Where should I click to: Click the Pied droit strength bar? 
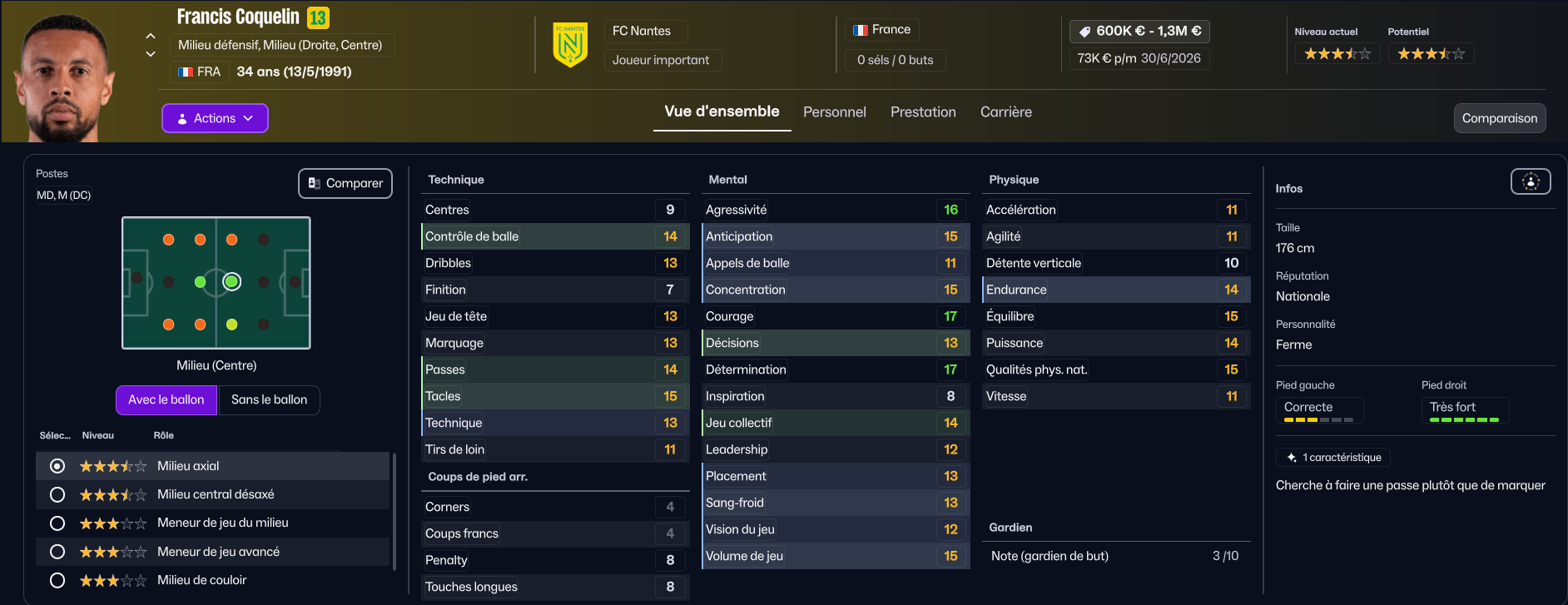click(x=1464, y=419)
